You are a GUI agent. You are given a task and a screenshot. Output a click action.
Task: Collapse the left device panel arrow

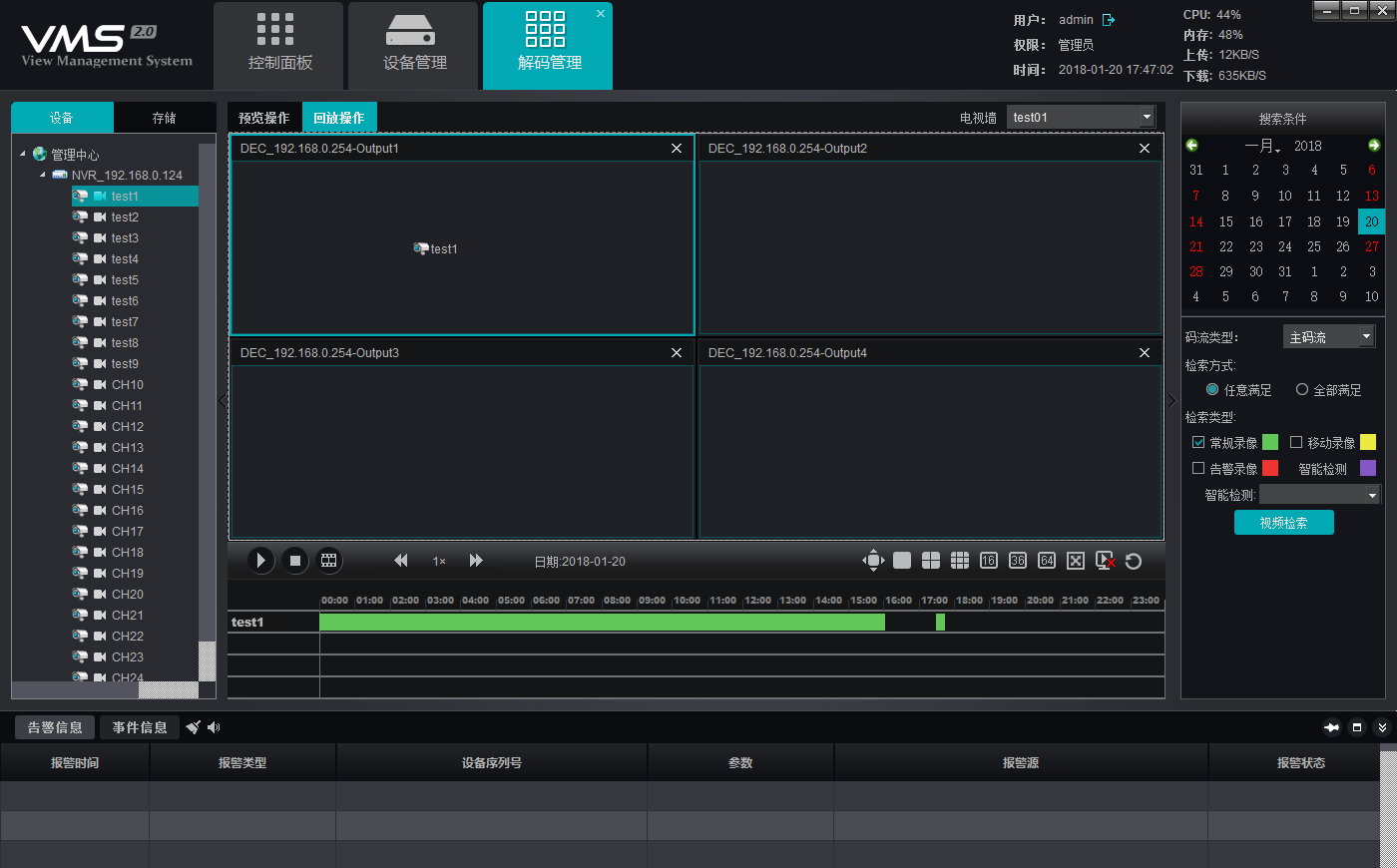pyautogui.click(x=222, y=400)
